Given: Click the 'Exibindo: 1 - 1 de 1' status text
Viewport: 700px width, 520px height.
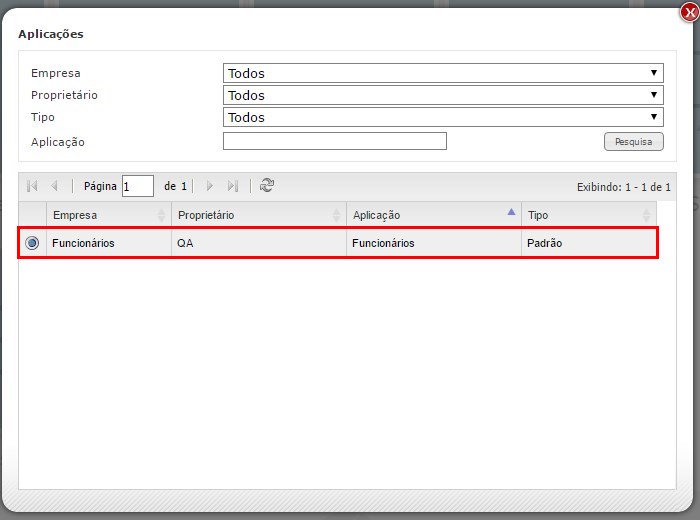Looking at the screenshot, I should [x=624, y=187].
